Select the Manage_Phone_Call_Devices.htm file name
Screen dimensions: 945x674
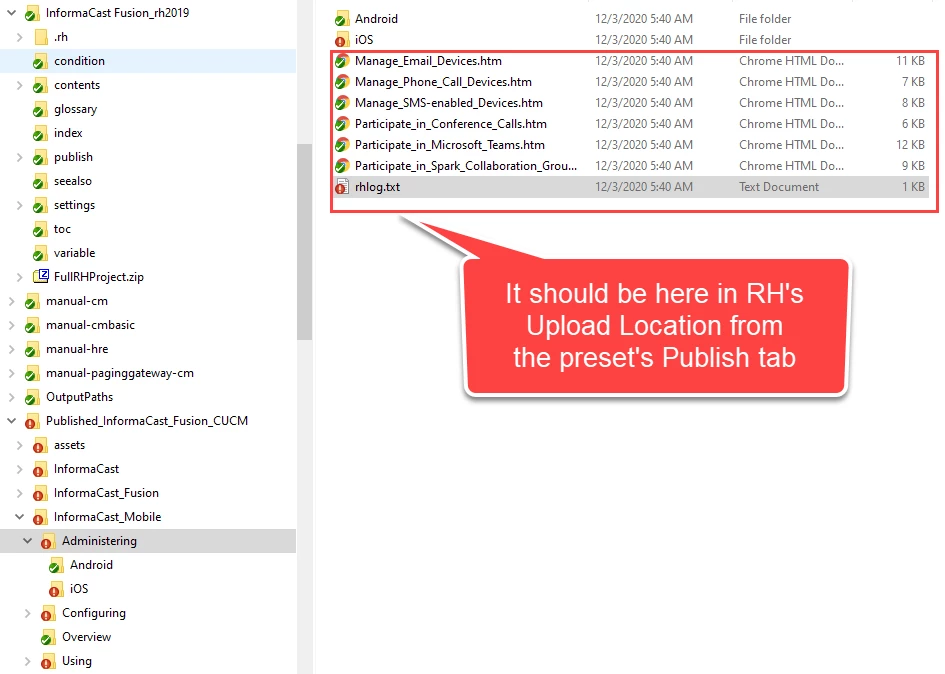[443, 82]
